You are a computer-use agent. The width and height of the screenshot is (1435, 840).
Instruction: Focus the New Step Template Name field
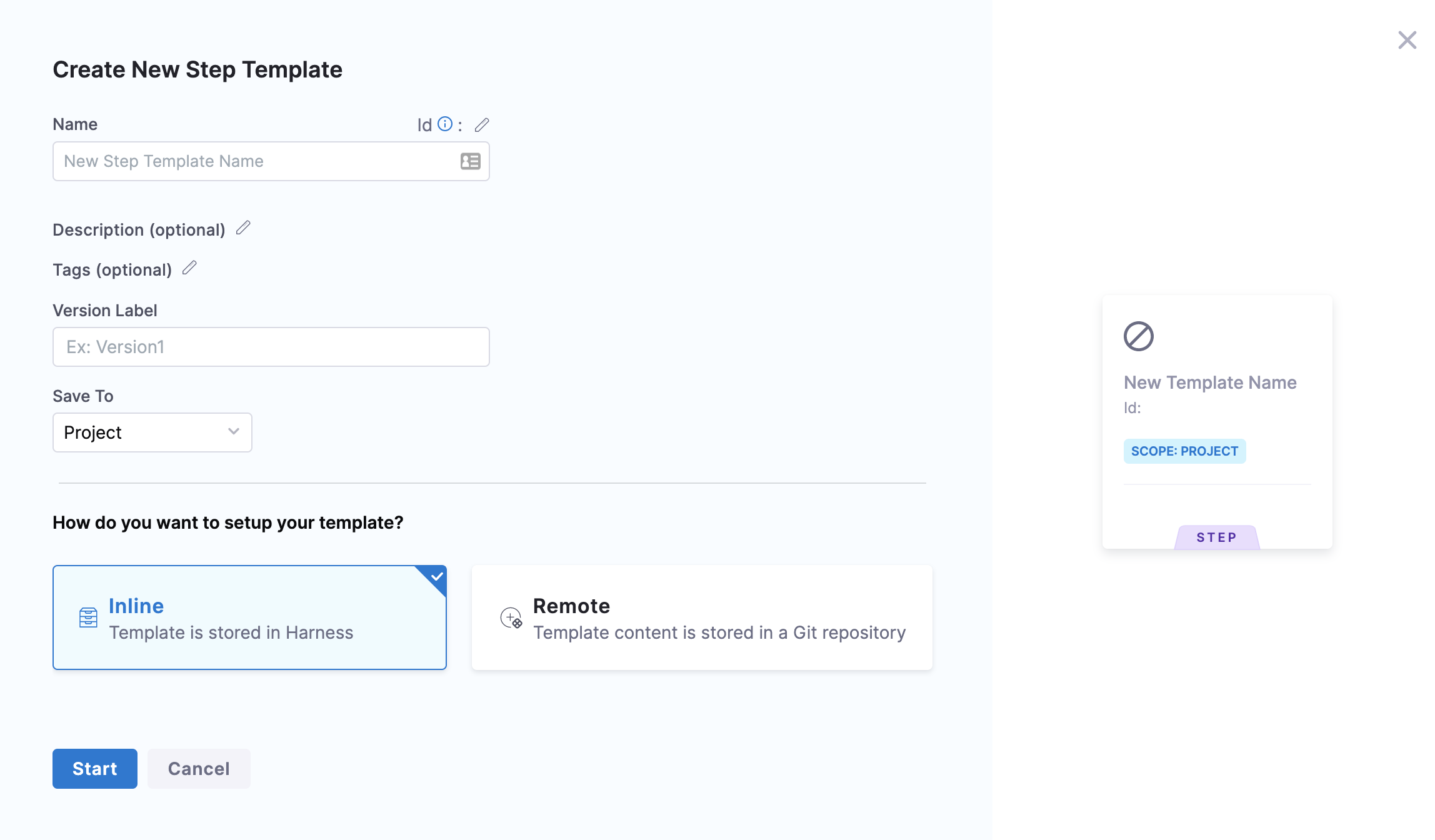pos(256,161)
